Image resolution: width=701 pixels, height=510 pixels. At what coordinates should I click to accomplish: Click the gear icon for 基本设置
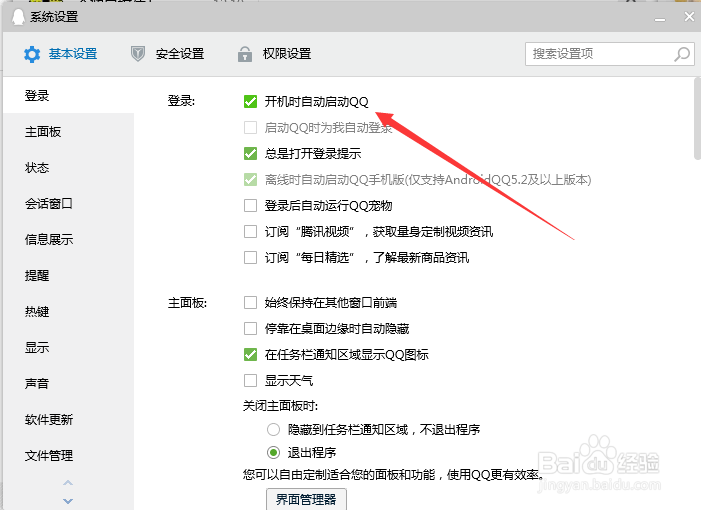coord(32,54)
